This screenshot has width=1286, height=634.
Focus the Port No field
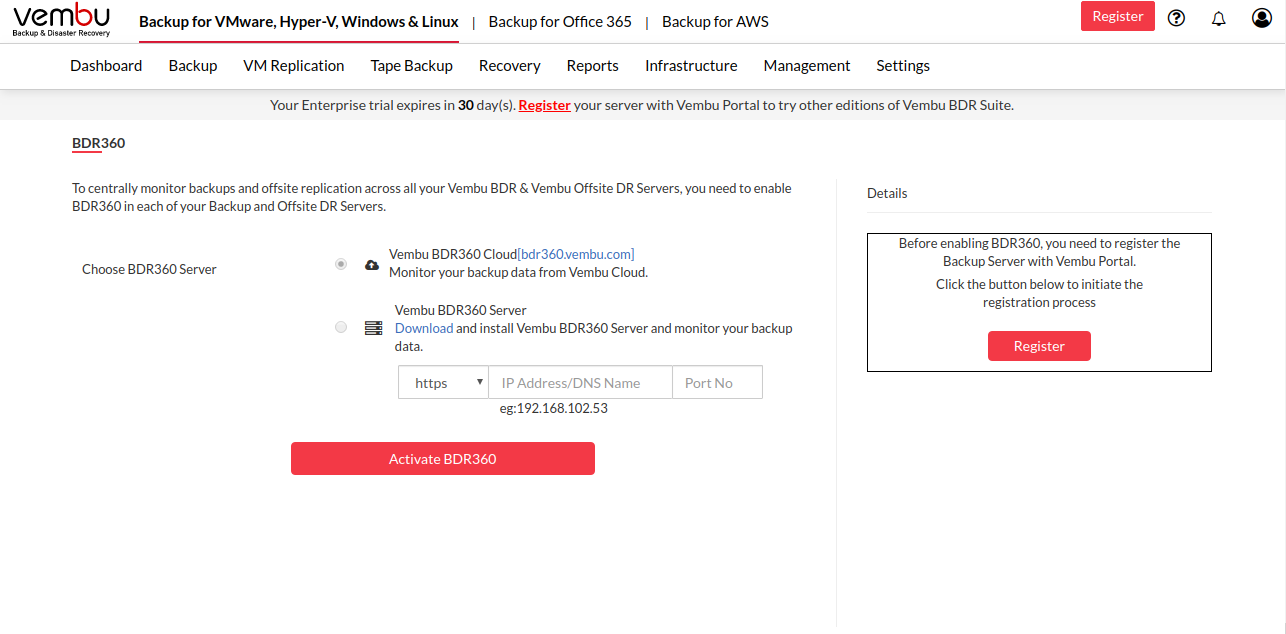[717, 382]
